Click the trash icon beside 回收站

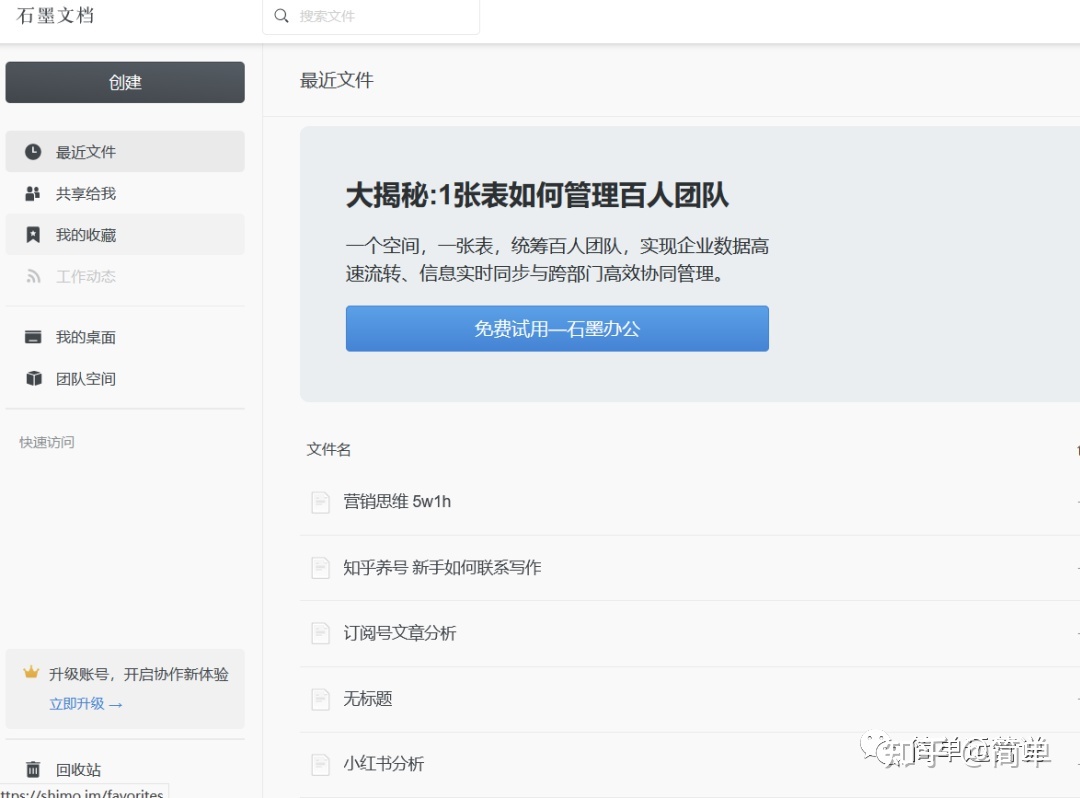coord(33,769)
